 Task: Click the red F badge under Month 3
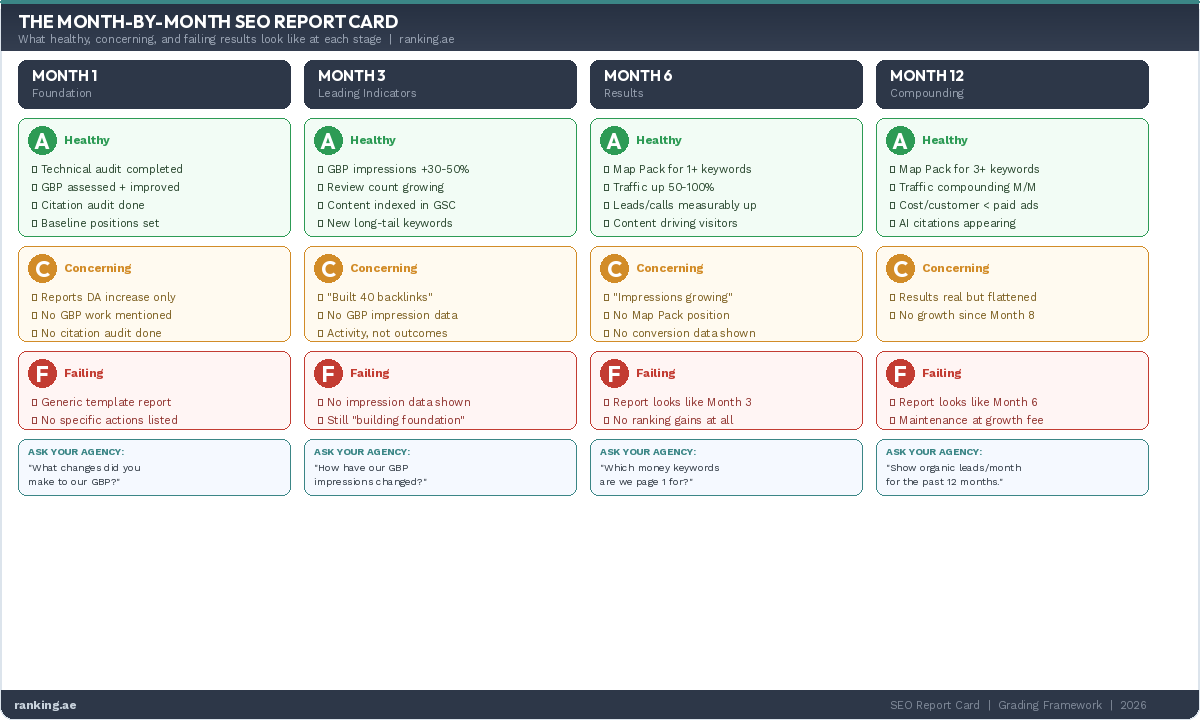(x=328, y=374)
